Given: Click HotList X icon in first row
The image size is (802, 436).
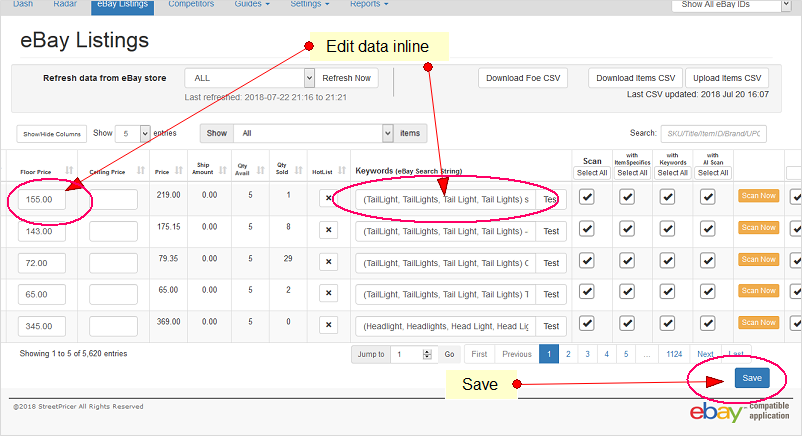Looking at the screenshot, I should tap(327, 199).
